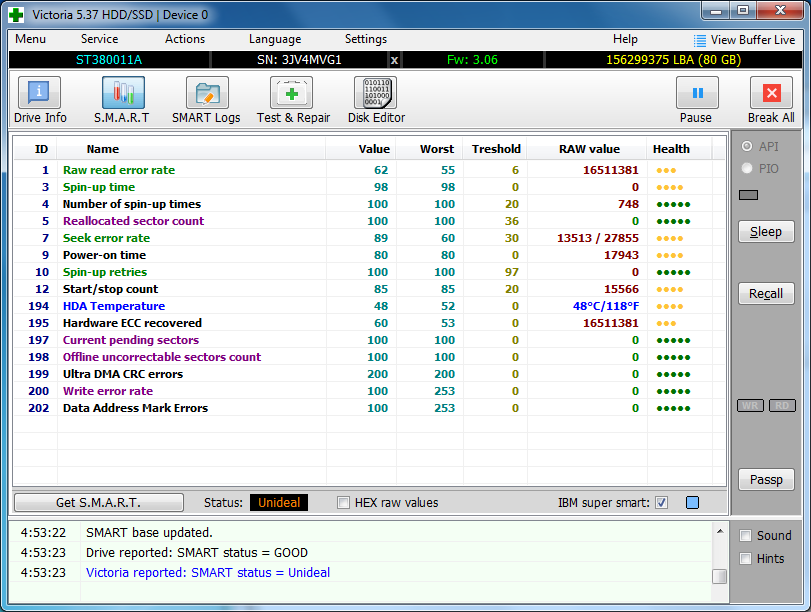811x612 pixels.
Task: Select the Raw read error rate row
Action: click(369, 170)
